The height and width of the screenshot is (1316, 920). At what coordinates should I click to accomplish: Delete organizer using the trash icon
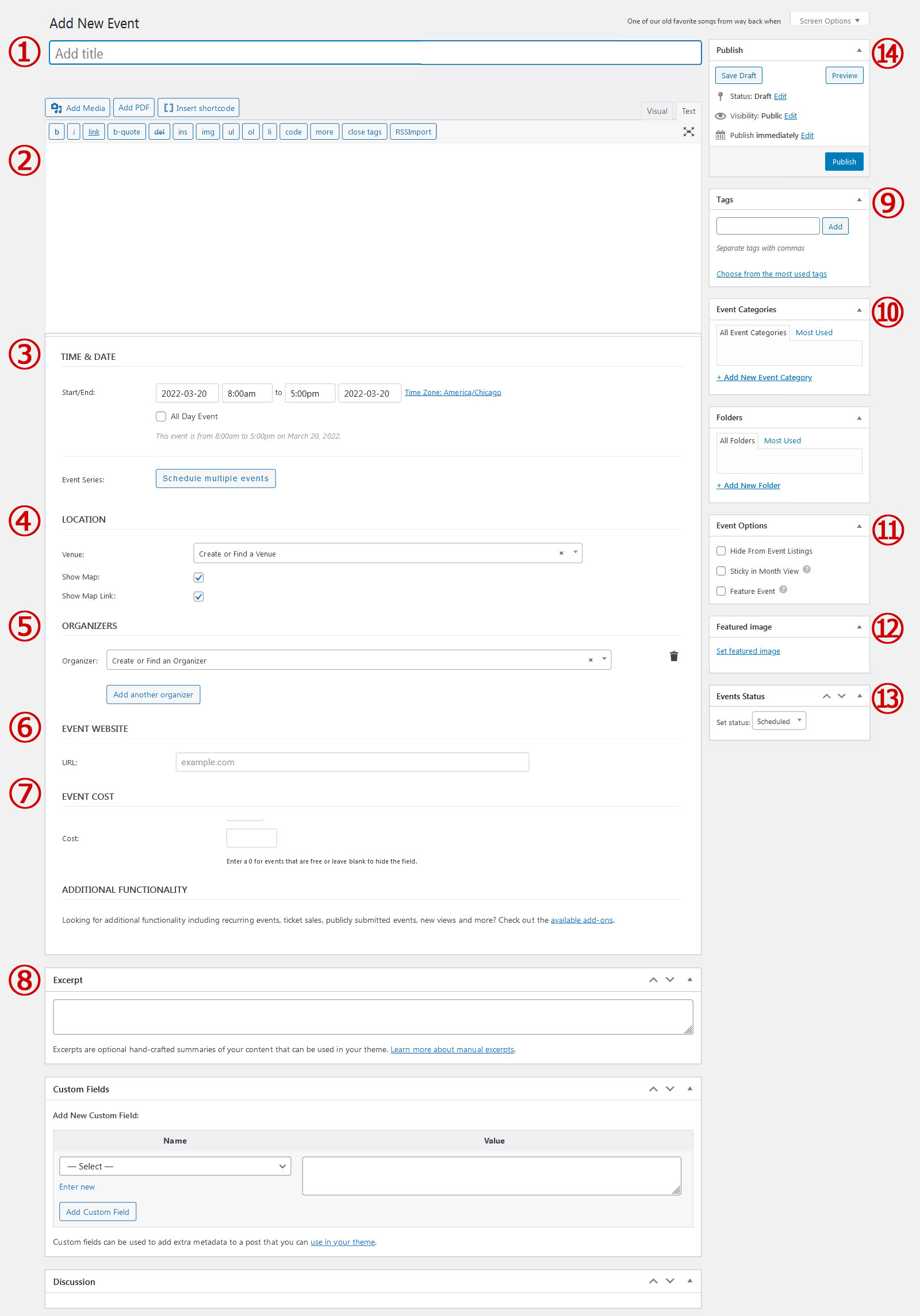coord(674,657)
